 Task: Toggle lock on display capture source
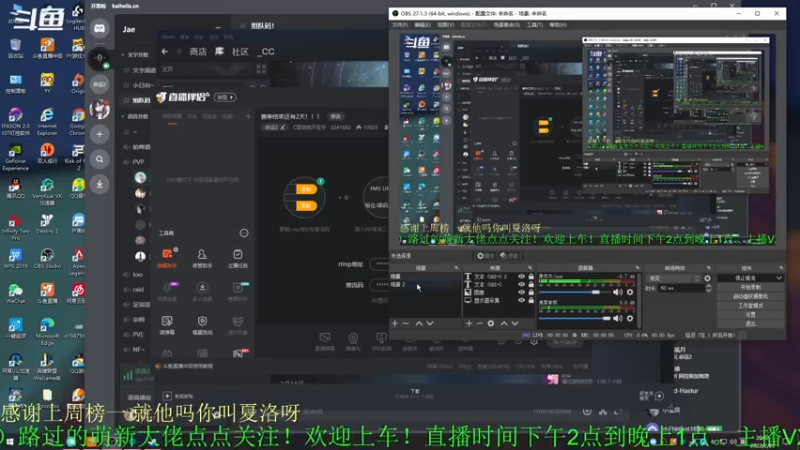click(x=531, y=301)
